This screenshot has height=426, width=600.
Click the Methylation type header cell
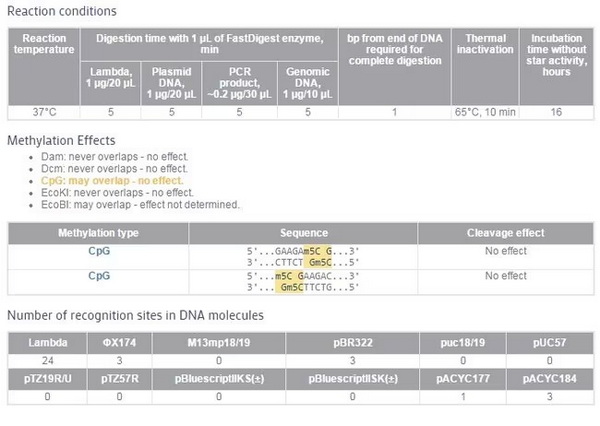tap(98, 233)
